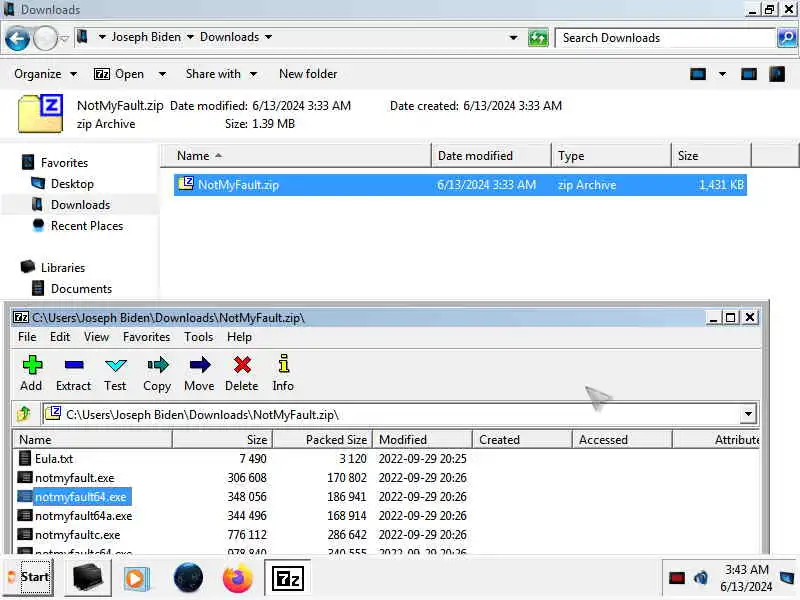Sort Explorer list by Date modified
Image resolution: width=800 pixels, height=600 pixels.
coord(491,156)
